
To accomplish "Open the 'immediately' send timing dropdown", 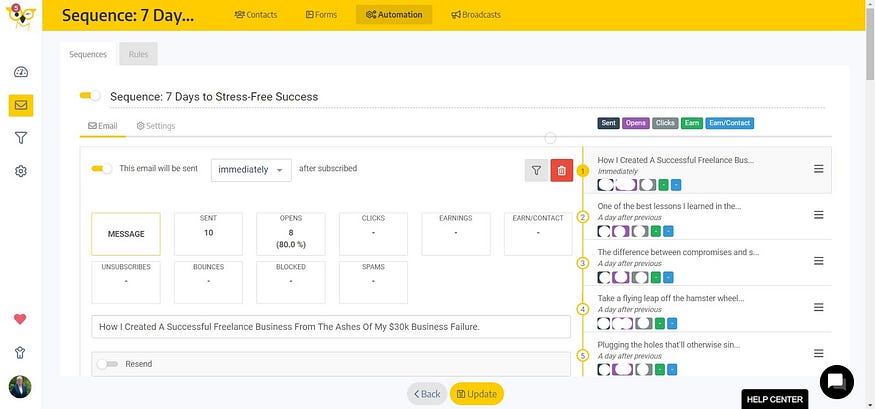I will pos(251,170).
